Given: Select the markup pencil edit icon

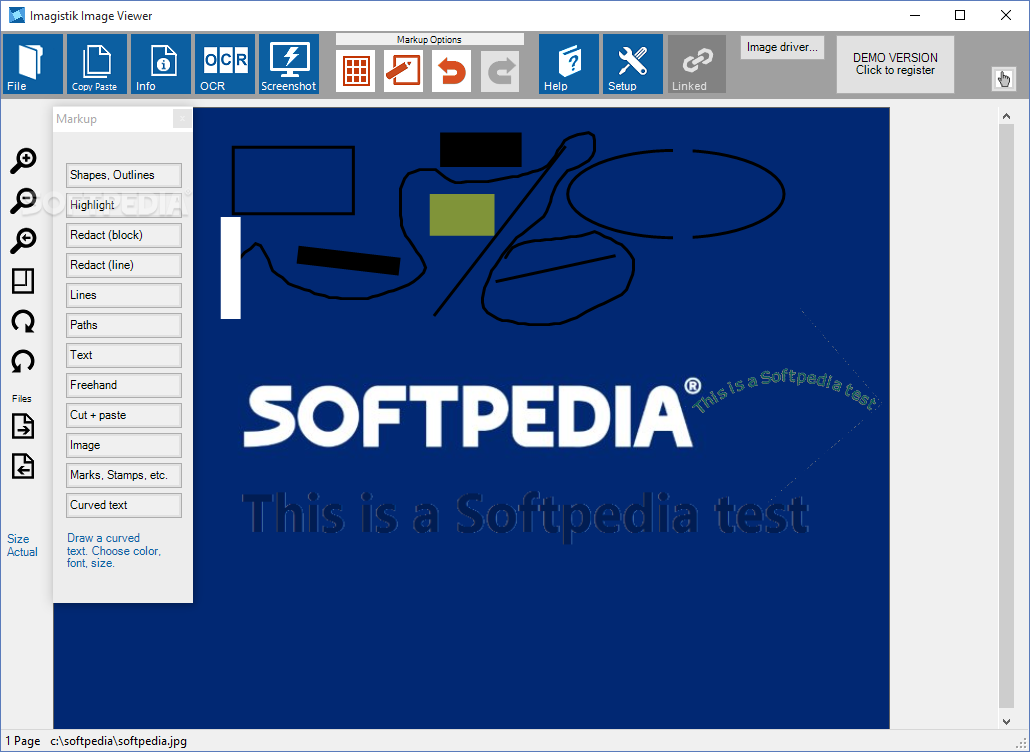Looking at the screenshot, I should [403, 70].
